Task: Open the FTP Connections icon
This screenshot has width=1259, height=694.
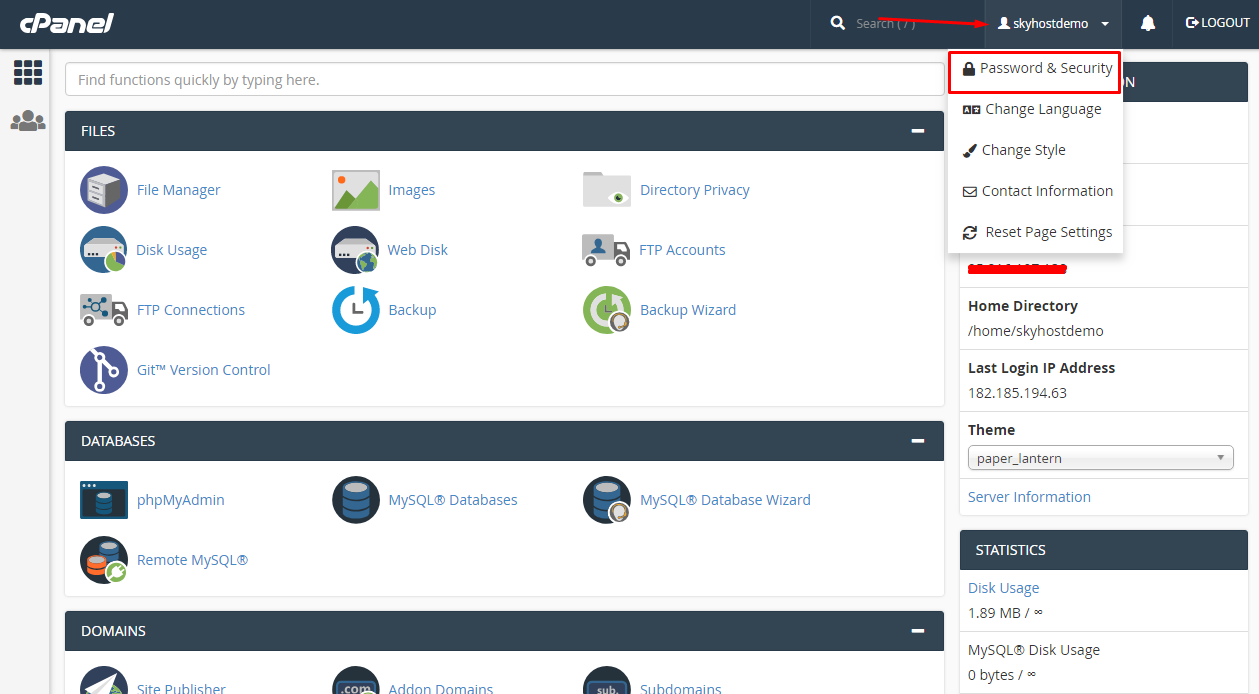Action: [x=104, y=310]
